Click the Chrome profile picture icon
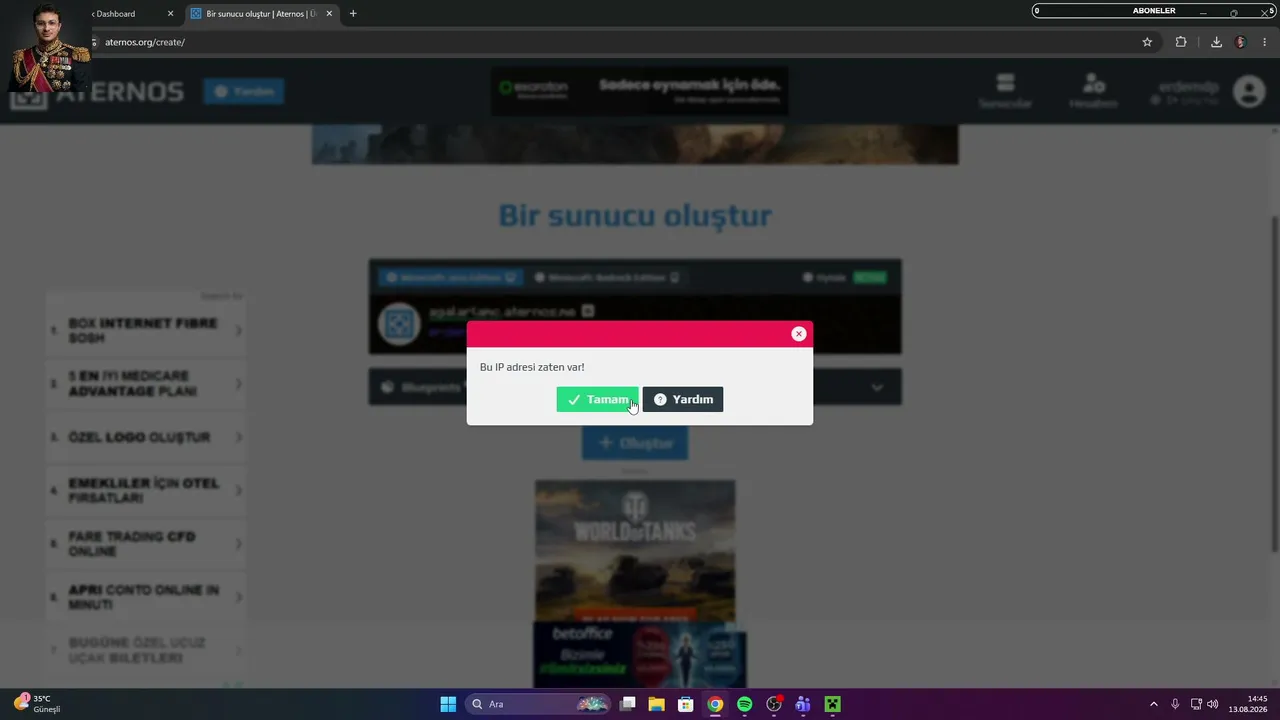The width and height of the screenshot is (1280, 720). click(x=1241, y=42)
